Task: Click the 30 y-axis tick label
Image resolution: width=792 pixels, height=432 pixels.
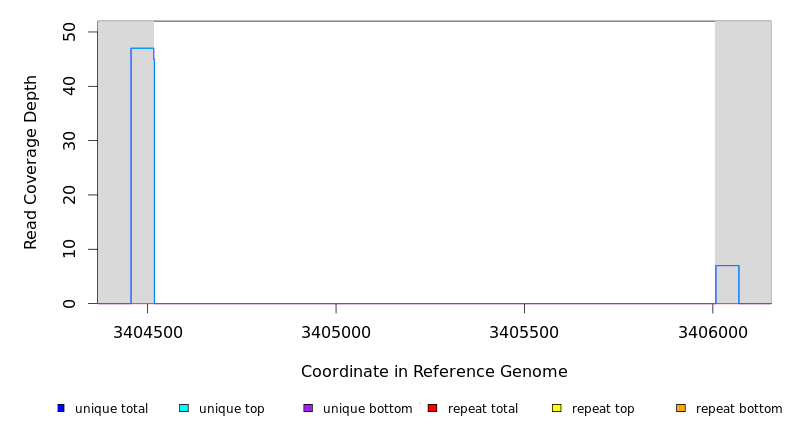Action: (x=69, y=141)
